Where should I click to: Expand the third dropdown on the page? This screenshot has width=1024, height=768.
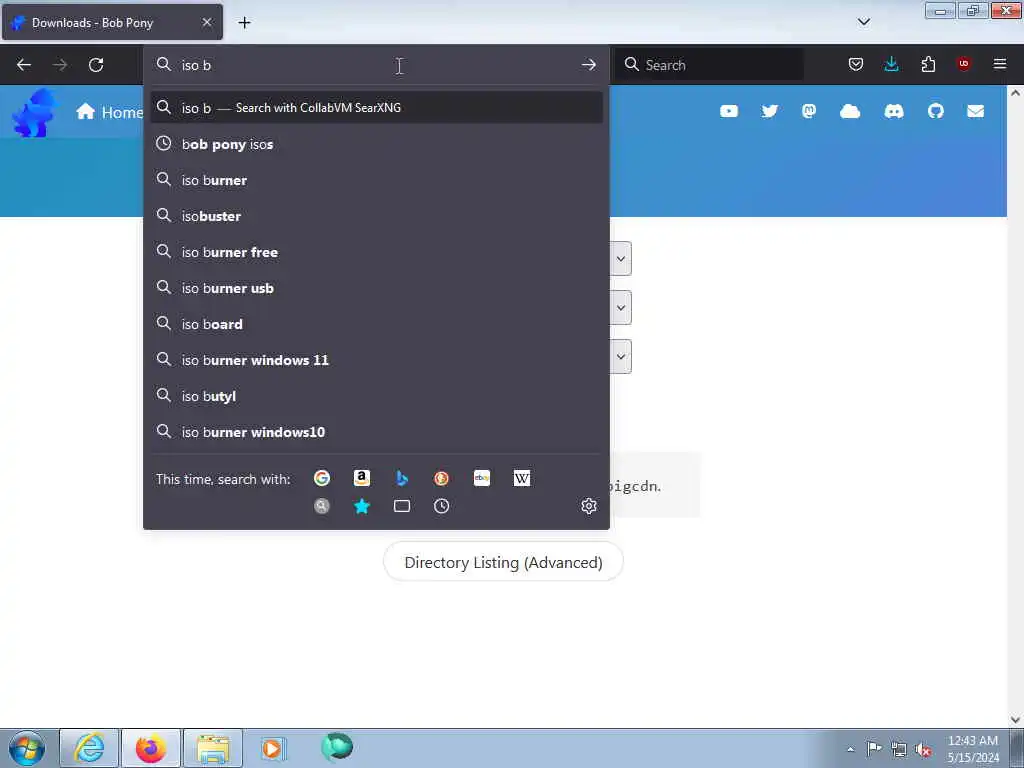[x=620, y=357]
